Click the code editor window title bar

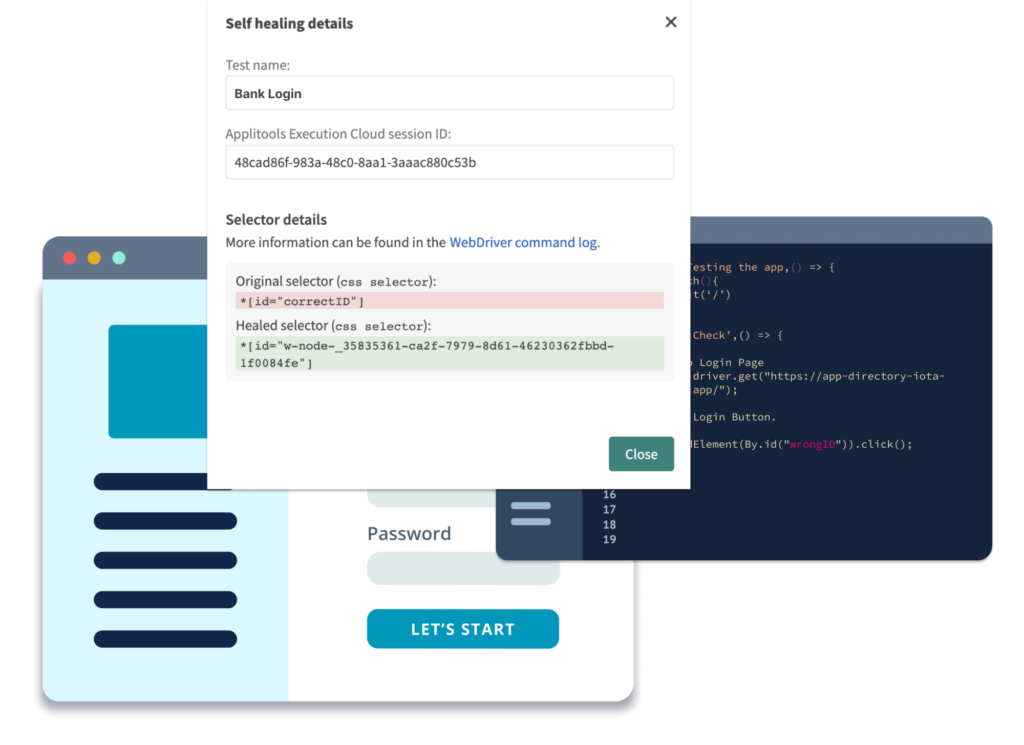point(840,230)
